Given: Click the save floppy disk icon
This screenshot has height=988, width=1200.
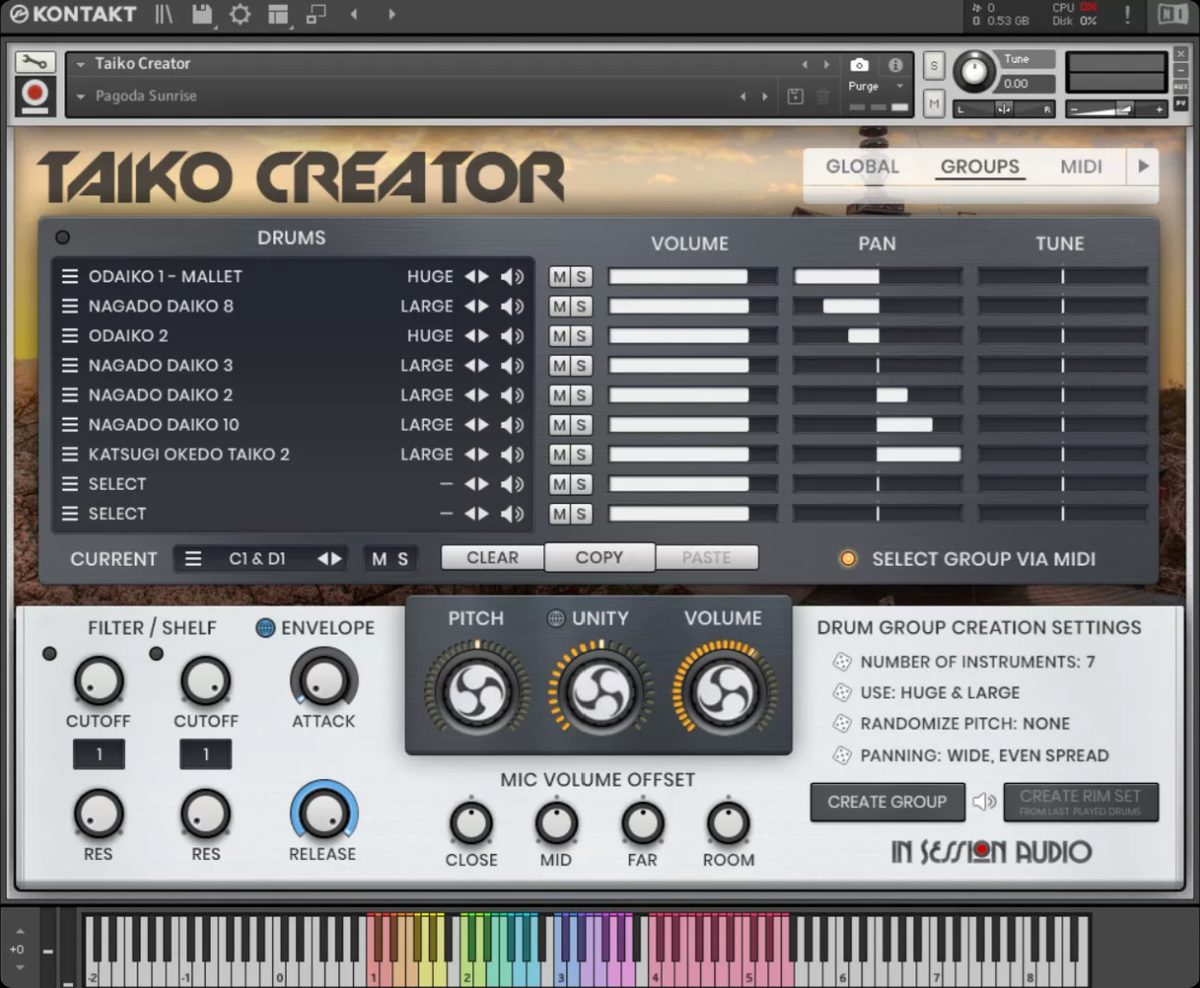Looking at the screenshot, I should 202,14.
